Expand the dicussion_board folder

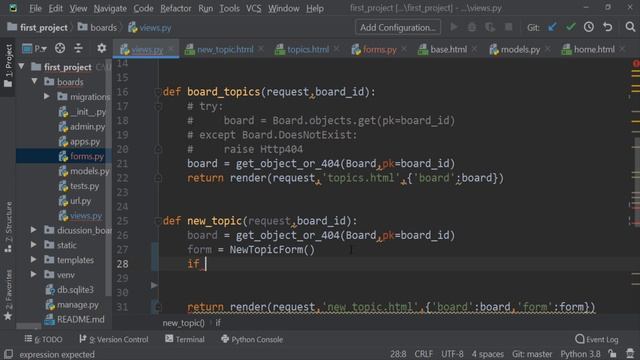click(33, 230)
